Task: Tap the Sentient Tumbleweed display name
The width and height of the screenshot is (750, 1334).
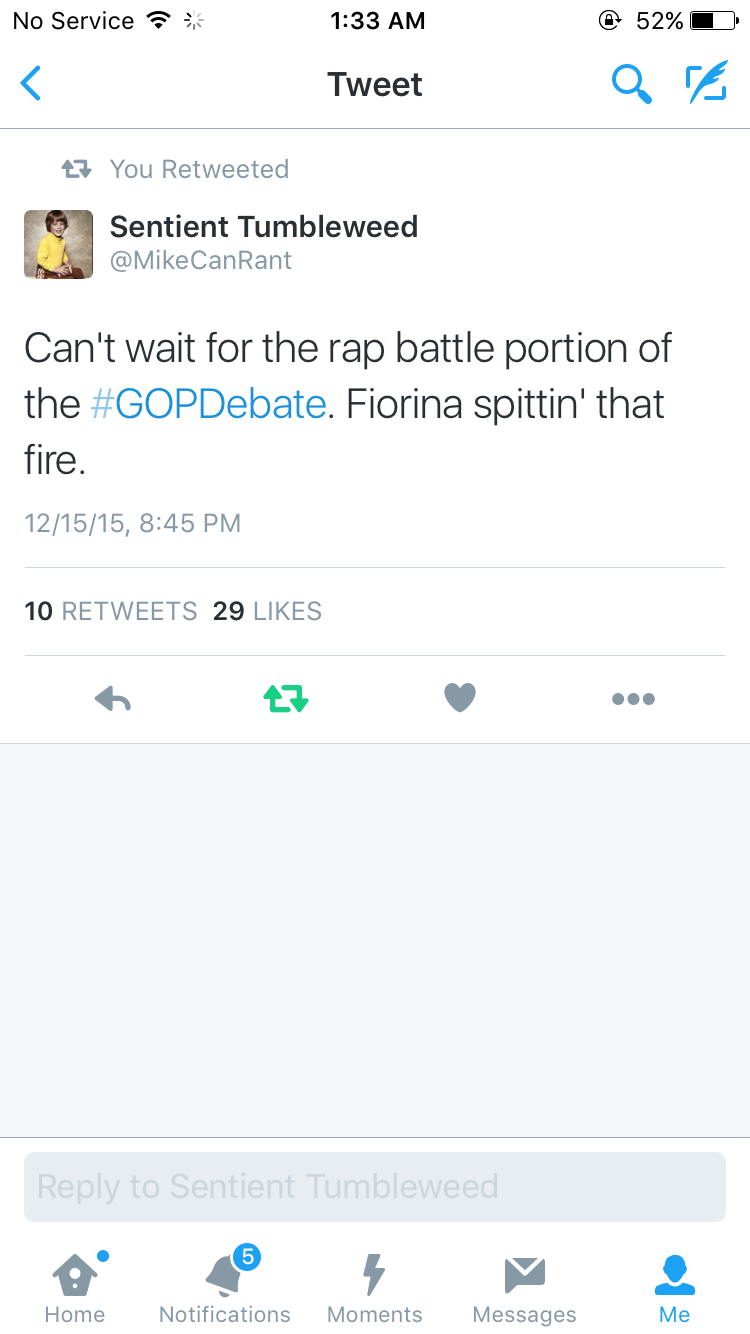Action: (x=264, y=227)
